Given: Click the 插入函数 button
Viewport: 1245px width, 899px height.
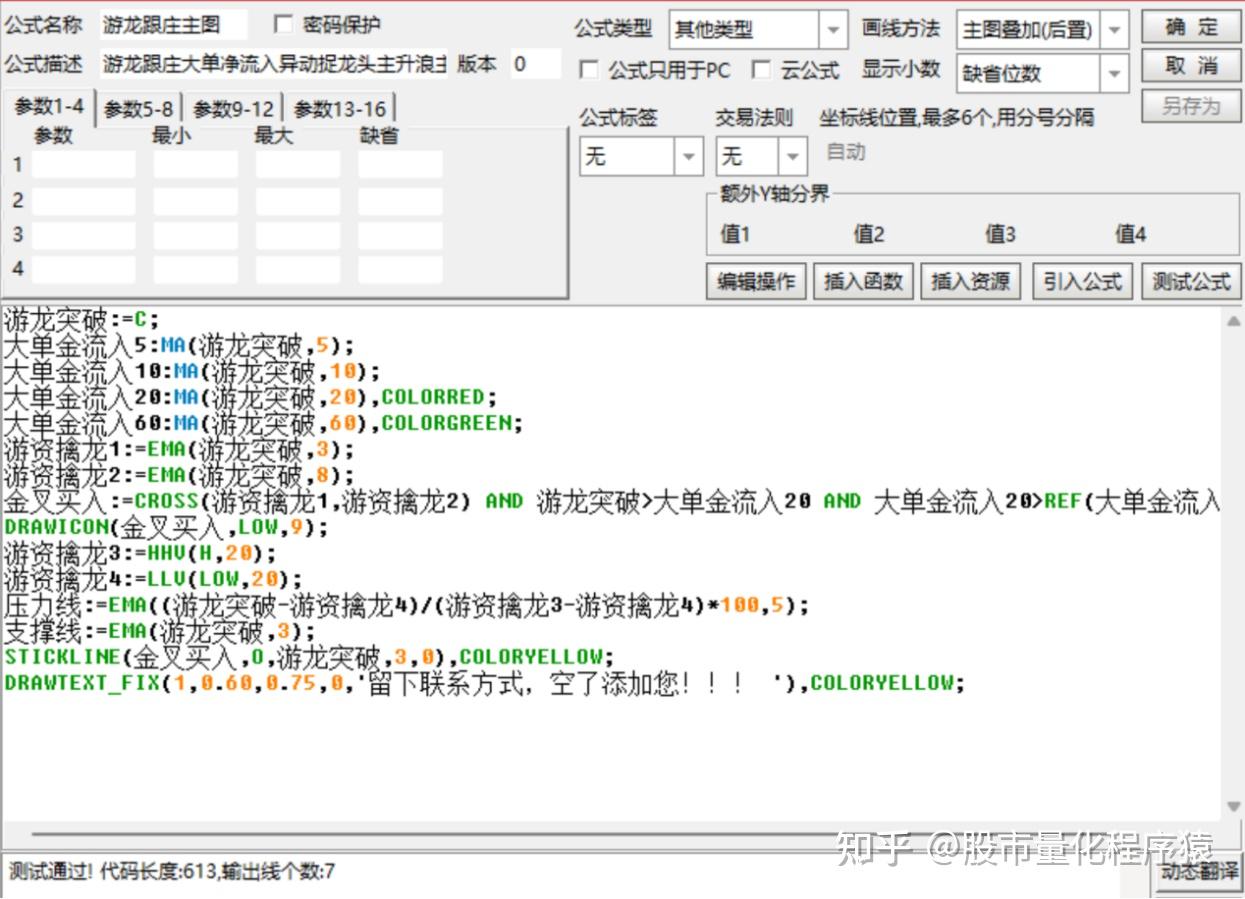Looking at the screenshot, I should (x=863, y=282).
